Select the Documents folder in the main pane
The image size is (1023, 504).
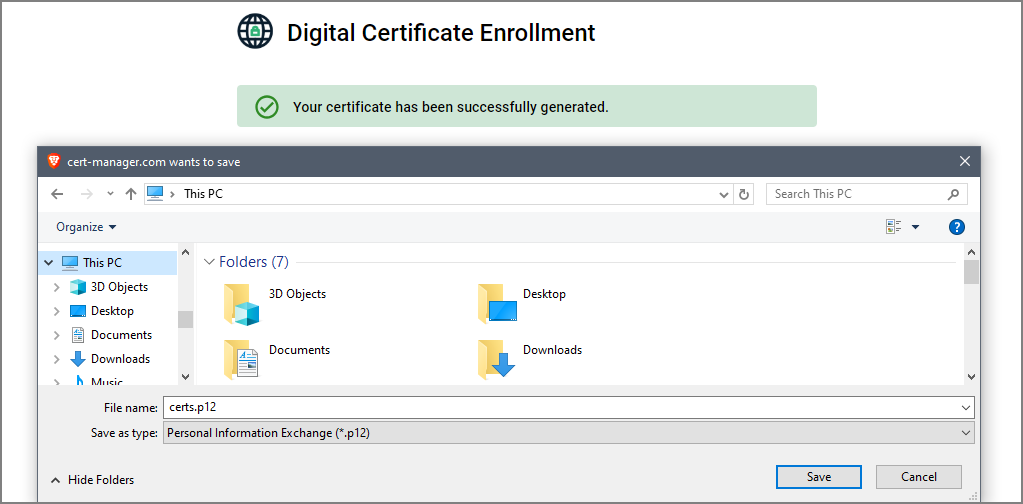pos(277,359)
